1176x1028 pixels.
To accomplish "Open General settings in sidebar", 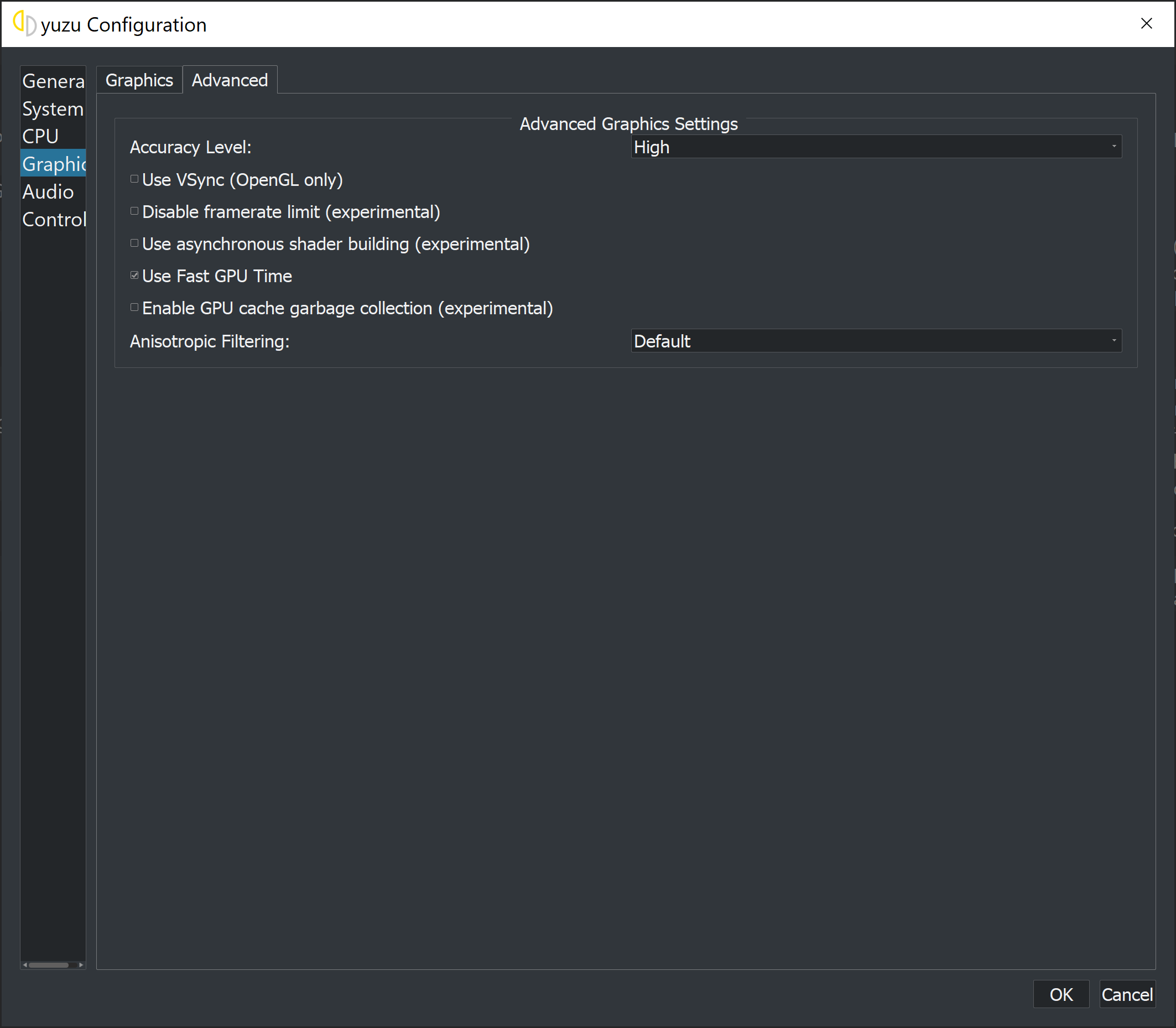I will (53, 81).
